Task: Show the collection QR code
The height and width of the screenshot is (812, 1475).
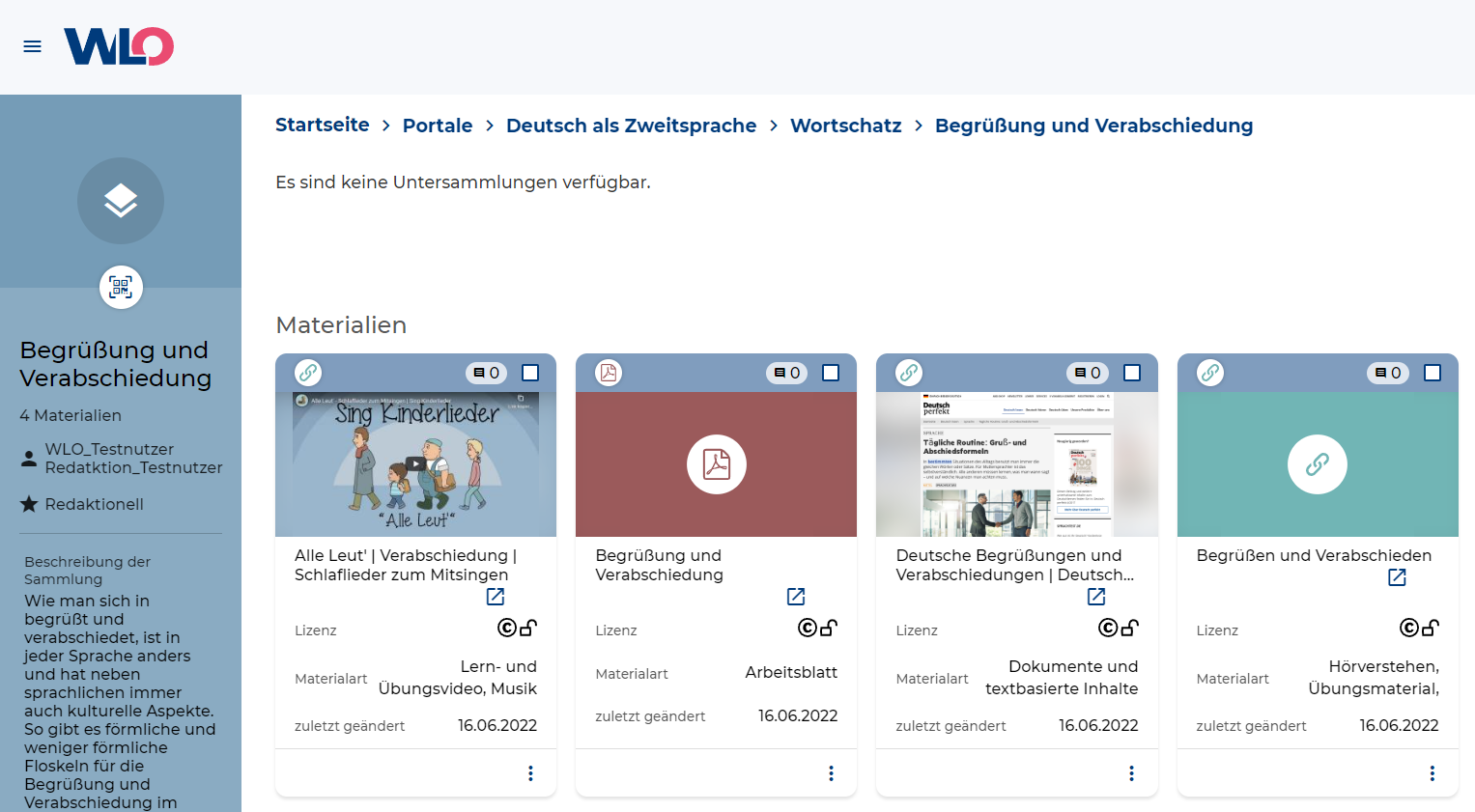Action: coord(121,287)
